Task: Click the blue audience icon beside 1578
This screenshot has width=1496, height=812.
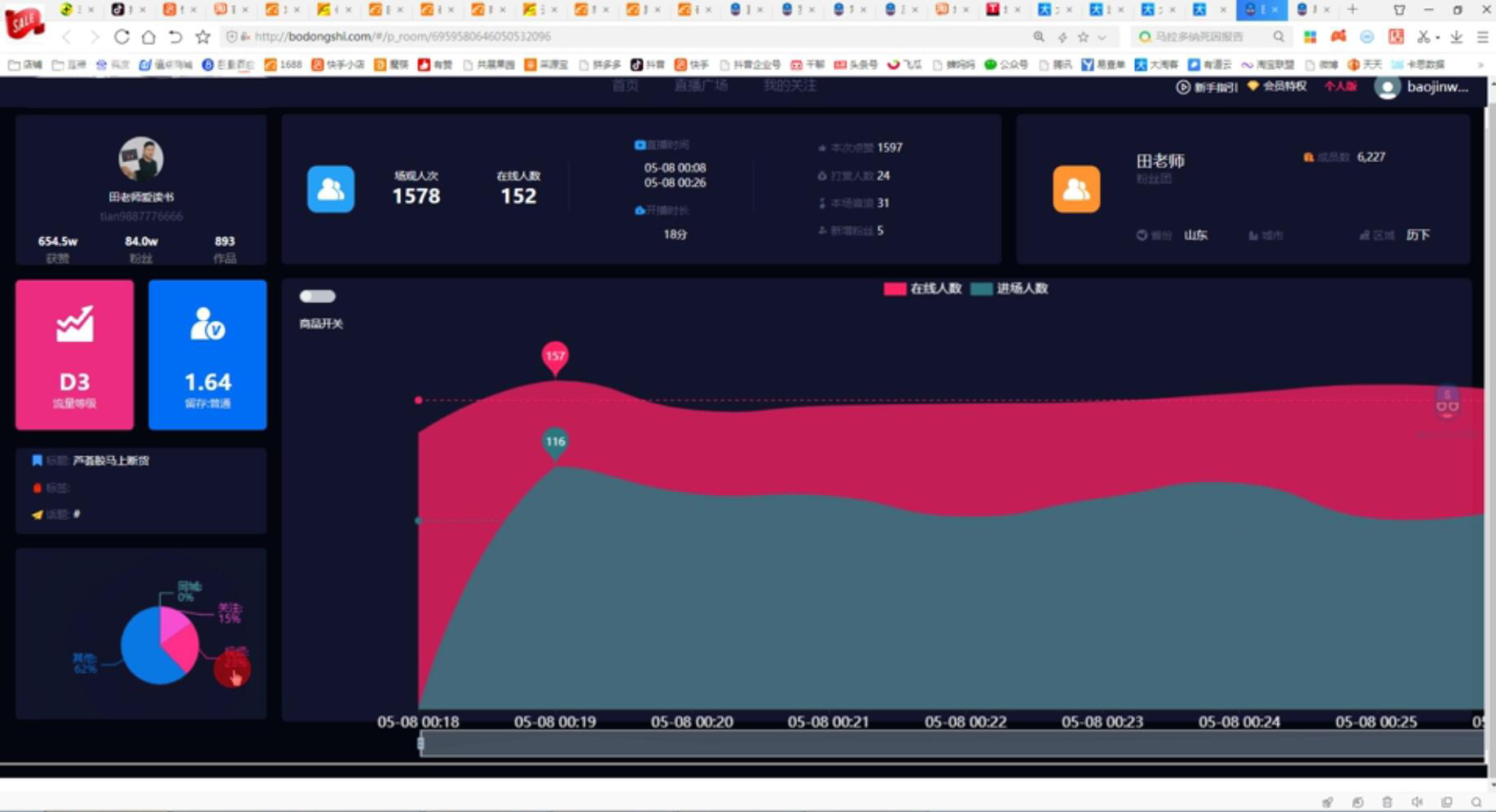Action: click(330, 189)
